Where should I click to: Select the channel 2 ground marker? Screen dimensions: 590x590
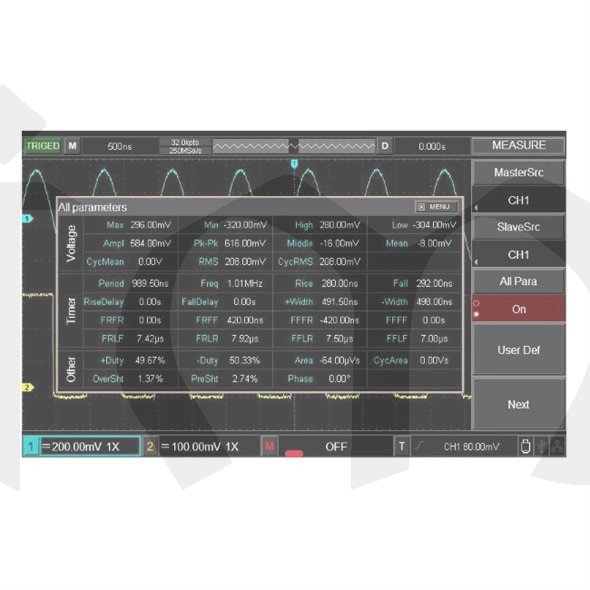(27, 387)
